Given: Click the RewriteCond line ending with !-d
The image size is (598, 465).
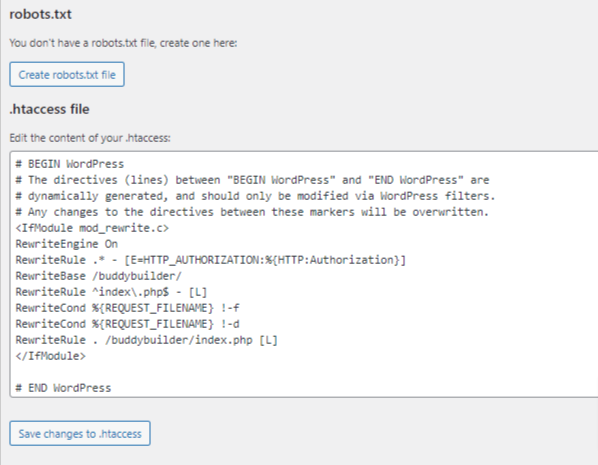Looking at the screenshot, I should 127,324.
